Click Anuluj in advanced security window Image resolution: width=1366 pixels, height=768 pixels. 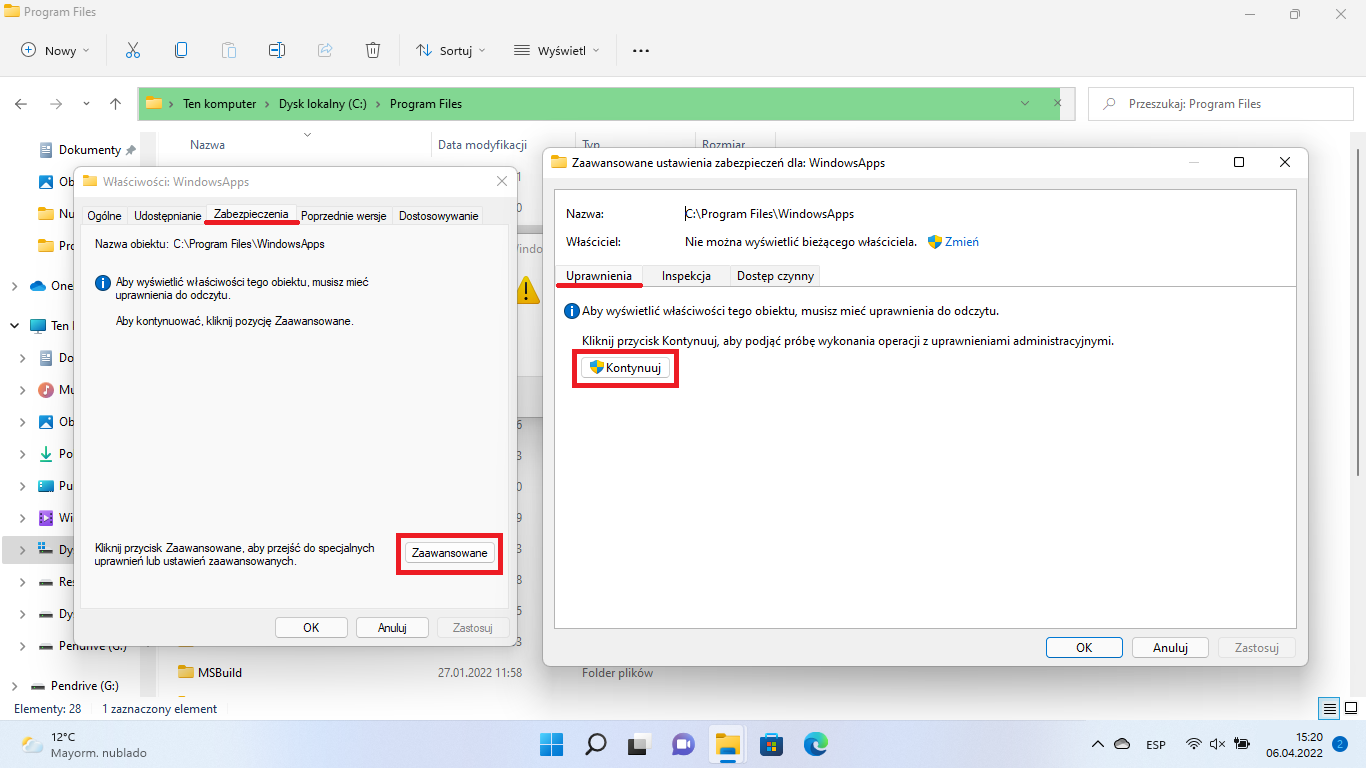click(x=1170, y=648)
